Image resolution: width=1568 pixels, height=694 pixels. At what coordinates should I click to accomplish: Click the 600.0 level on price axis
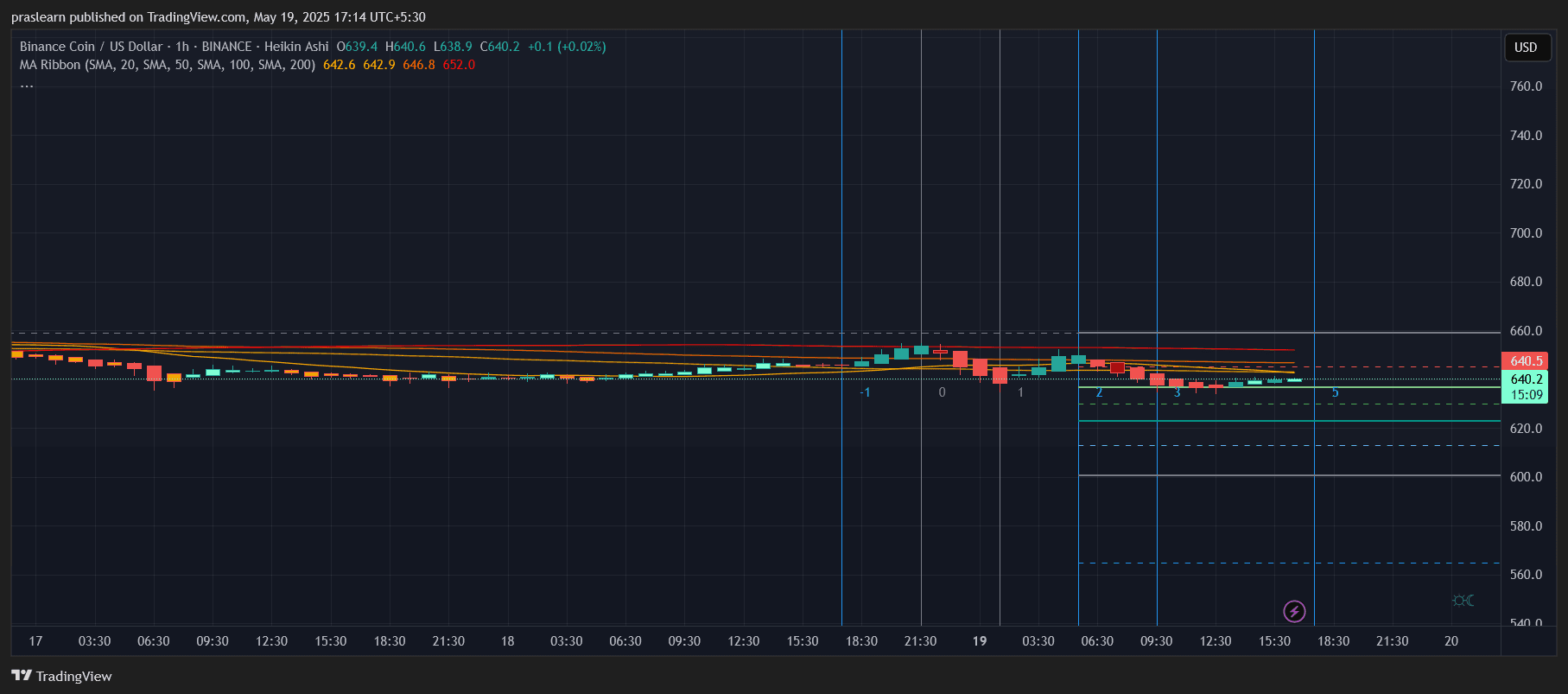click(1525, 477)
